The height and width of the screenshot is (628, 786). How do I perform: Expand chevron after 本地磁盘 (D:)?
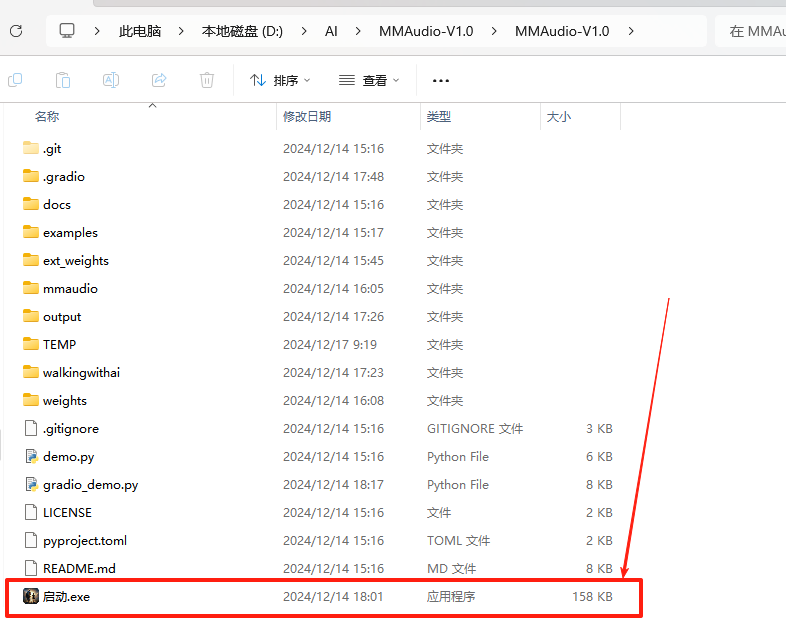tap(304, 31)
